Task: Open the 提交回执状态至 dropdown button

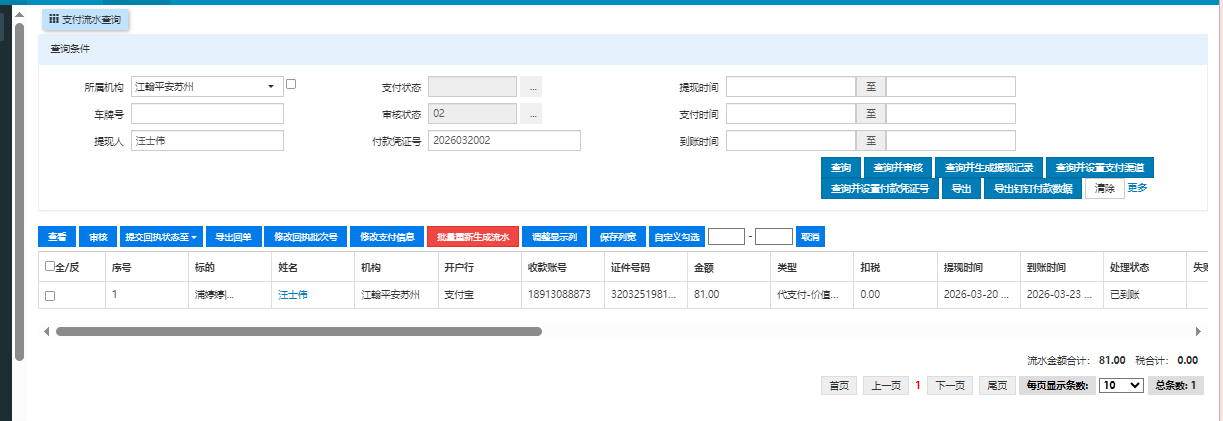Action: (x=161, y=237)
